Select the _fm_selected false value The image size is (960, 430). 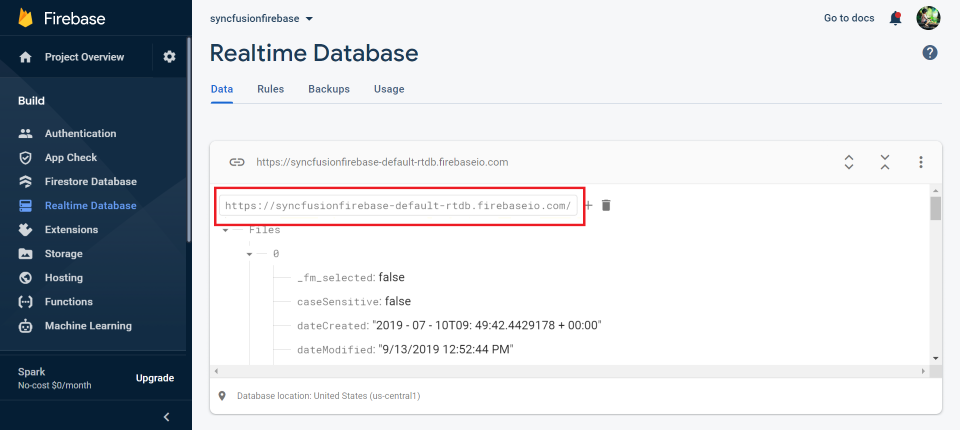coord(392,277)
